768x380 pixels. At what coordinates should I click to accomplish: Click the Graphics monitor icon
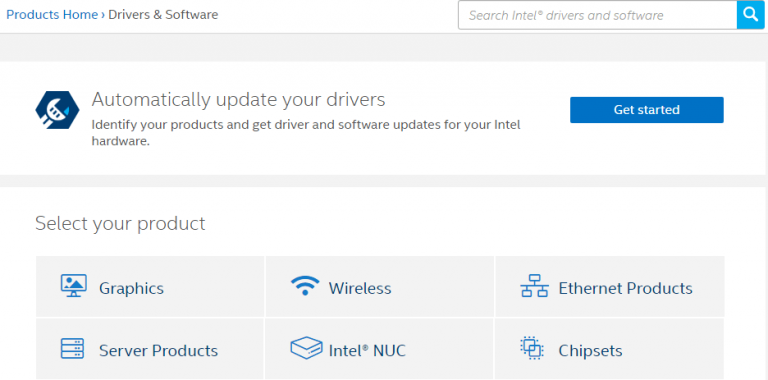pos(73,286)
